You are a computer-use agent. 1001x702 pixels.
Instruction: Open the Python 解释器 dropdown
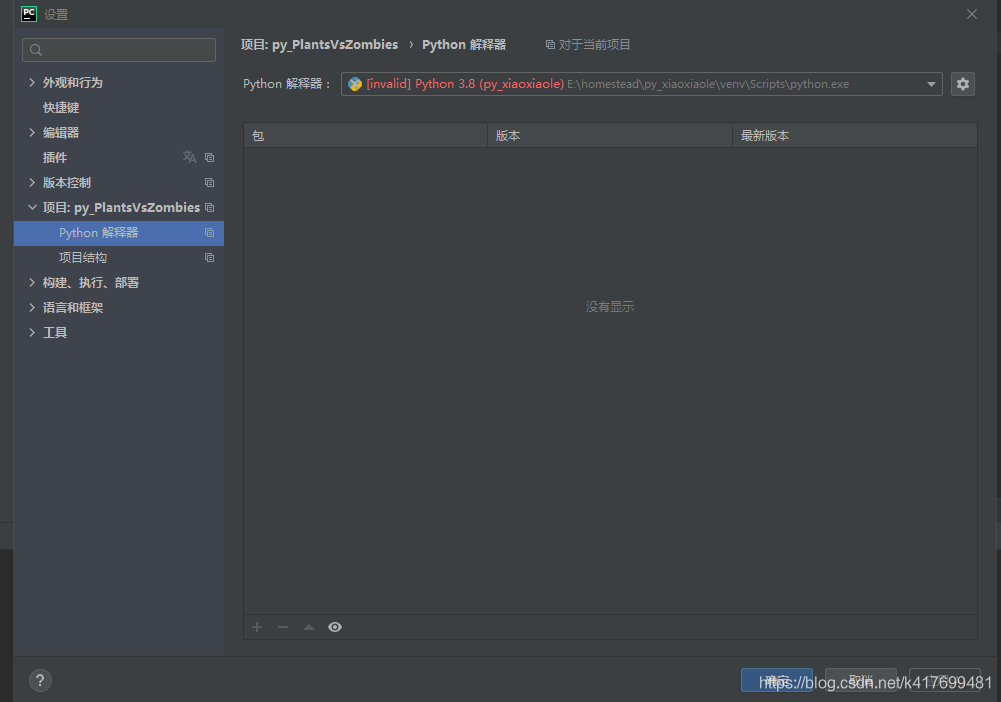640,84
